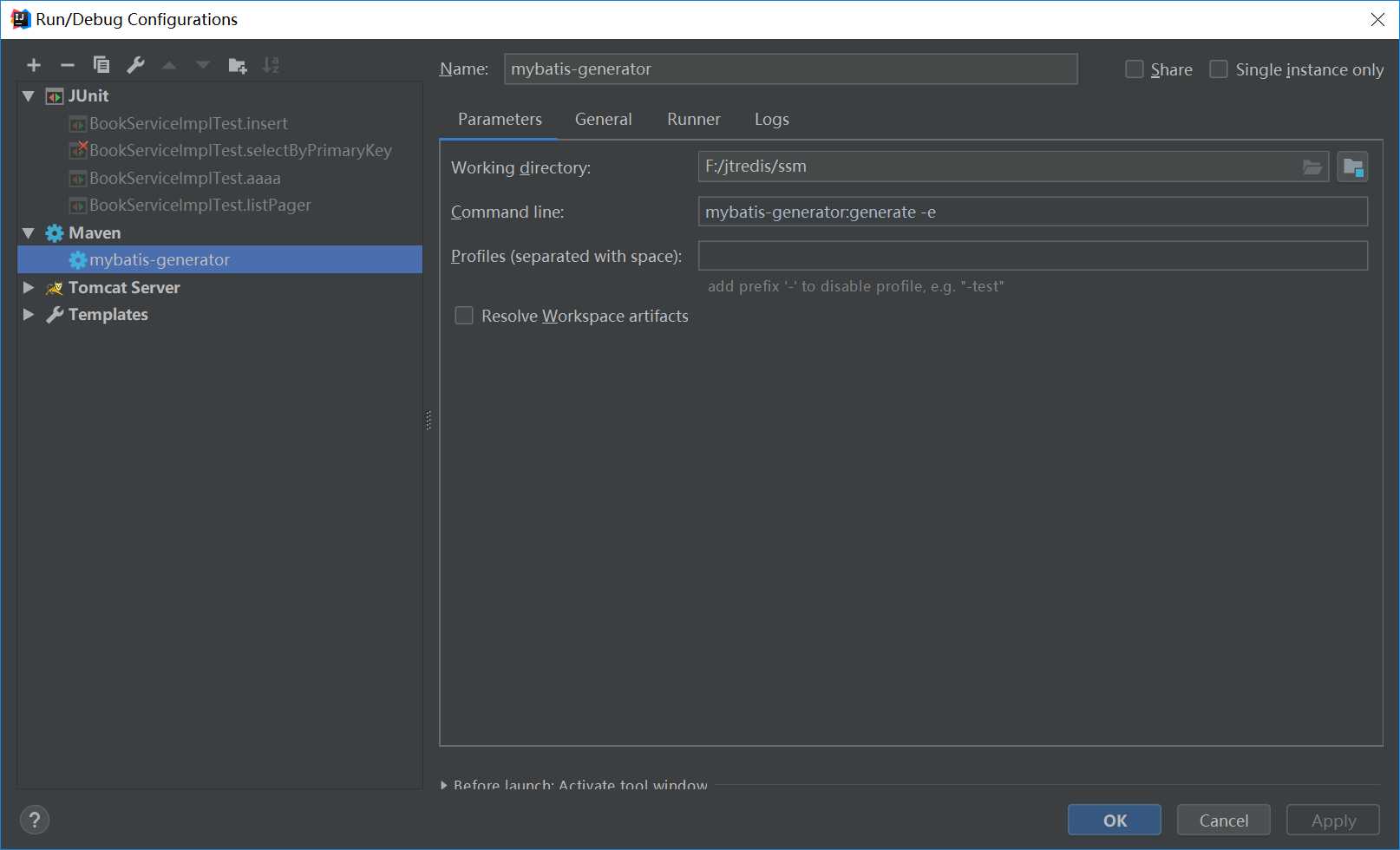Select BookServiceImplTest.aaaa configuration
The width and height of the screenshot is (1400, 850).
point(185,178)
